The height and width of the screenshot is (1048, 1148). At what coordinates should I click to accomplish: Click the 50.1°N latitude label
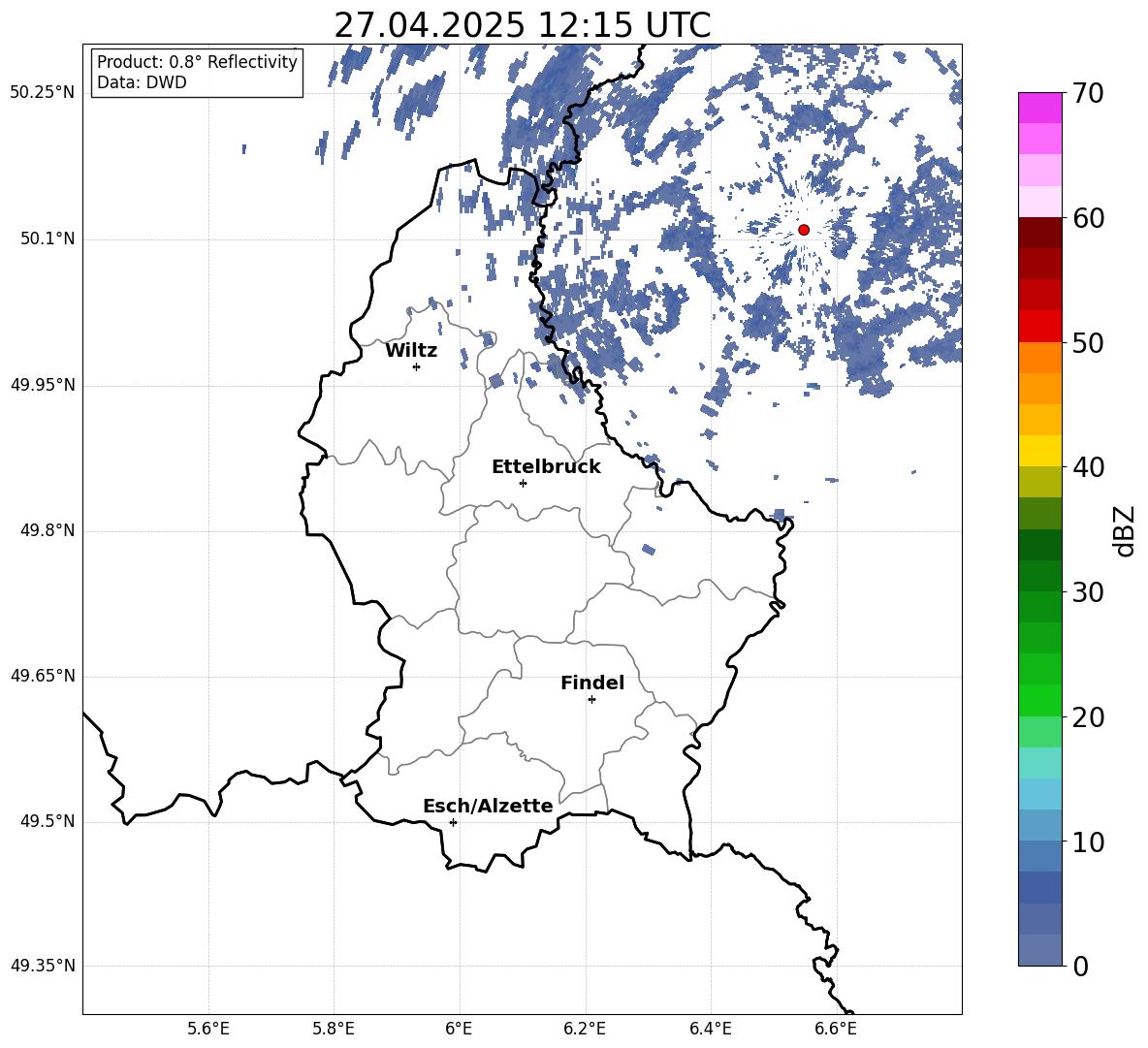click(x=47, y=238)
